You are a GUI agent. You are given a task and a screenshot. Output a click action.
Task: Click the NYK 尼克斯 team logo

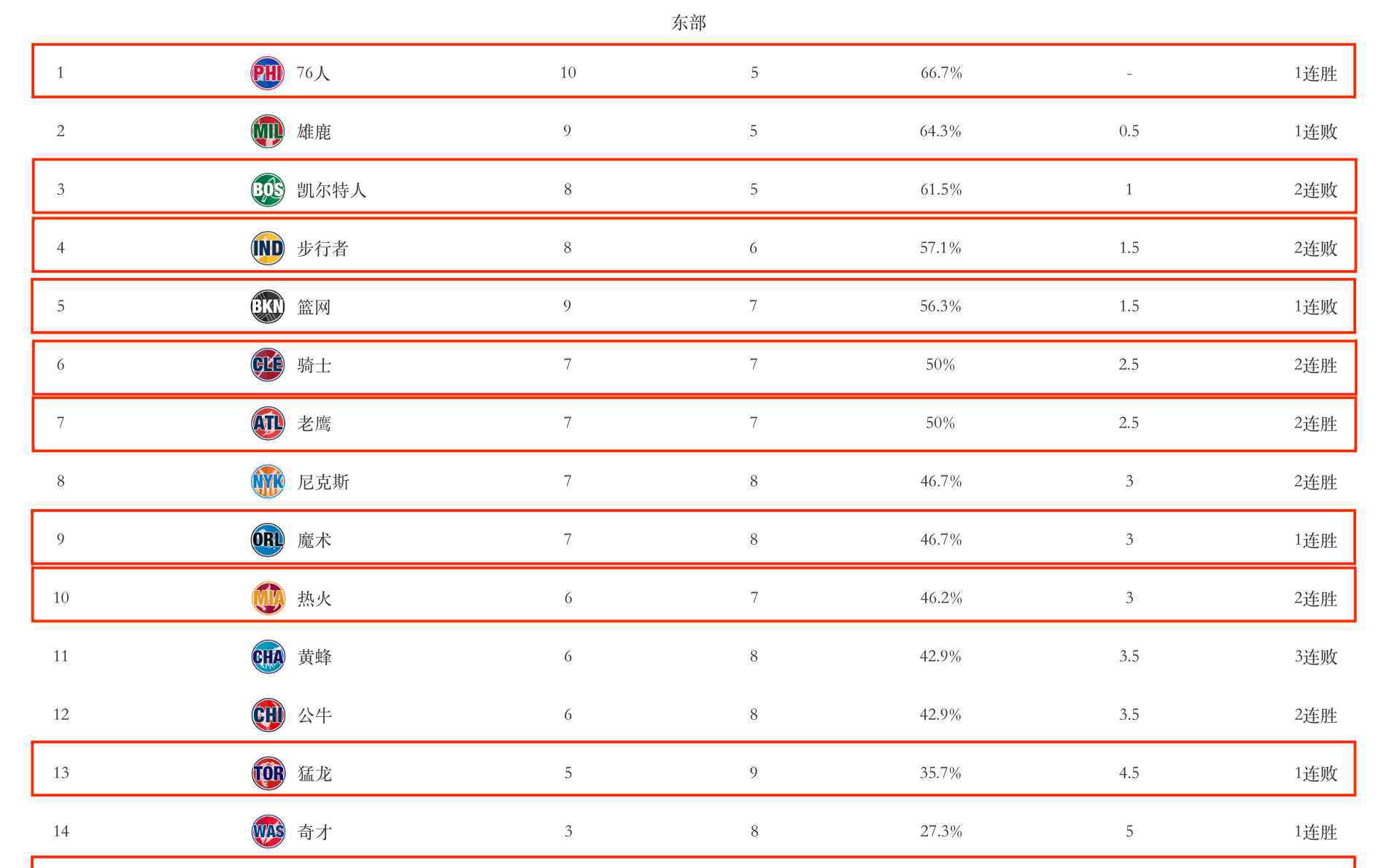pos(267,481)
